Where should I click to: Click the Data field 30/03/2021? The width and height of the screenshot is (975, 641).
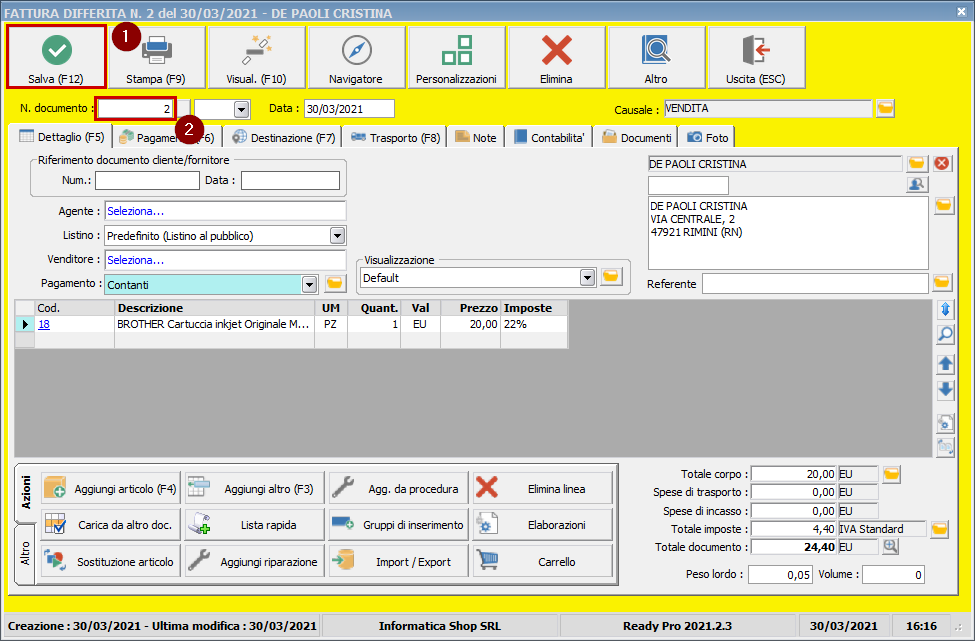pos(349,109)
